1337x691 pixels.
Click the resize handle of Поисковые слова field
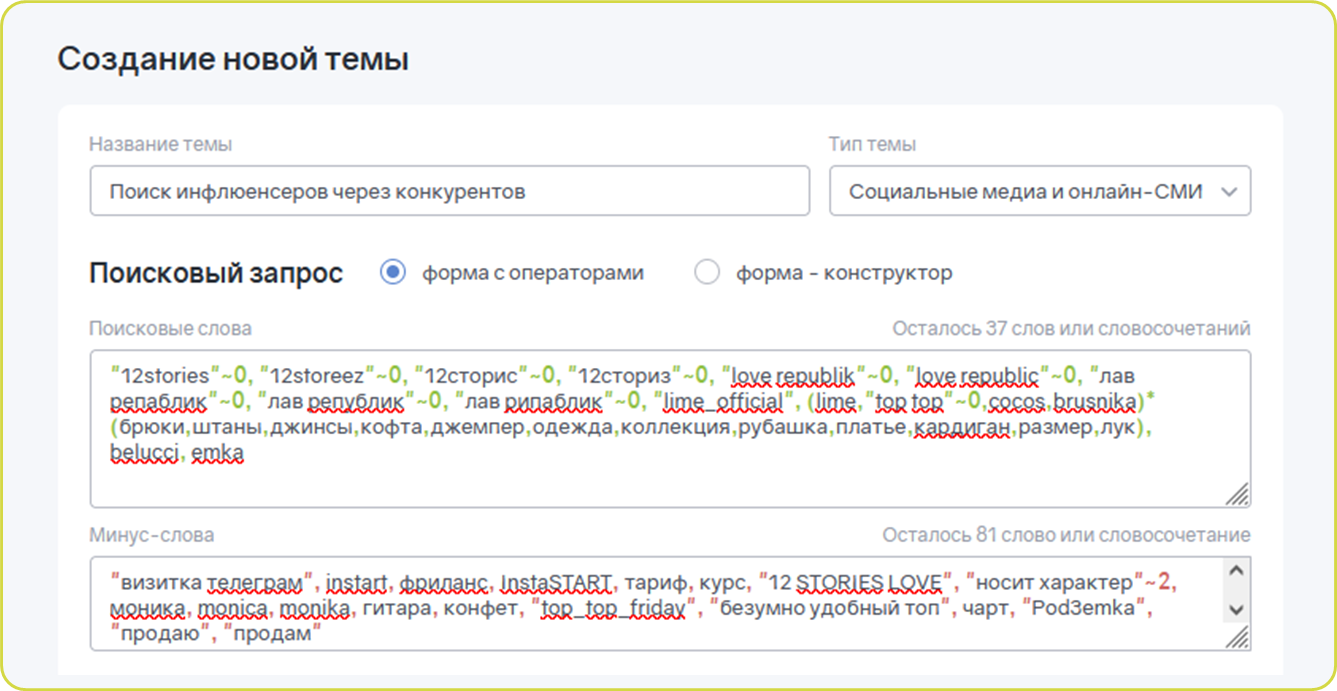(1237, 493)
